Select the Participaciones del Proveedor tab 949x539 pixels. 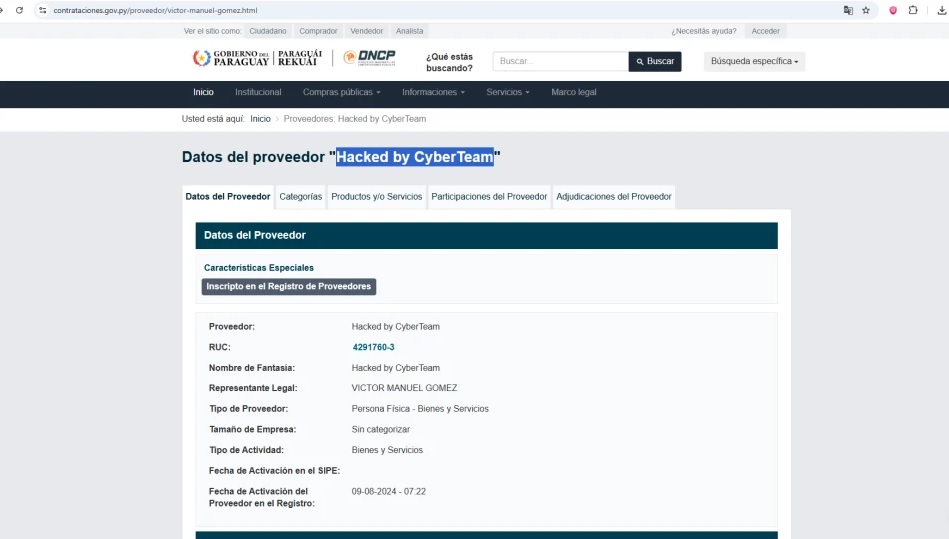click(x=489, y=197)
